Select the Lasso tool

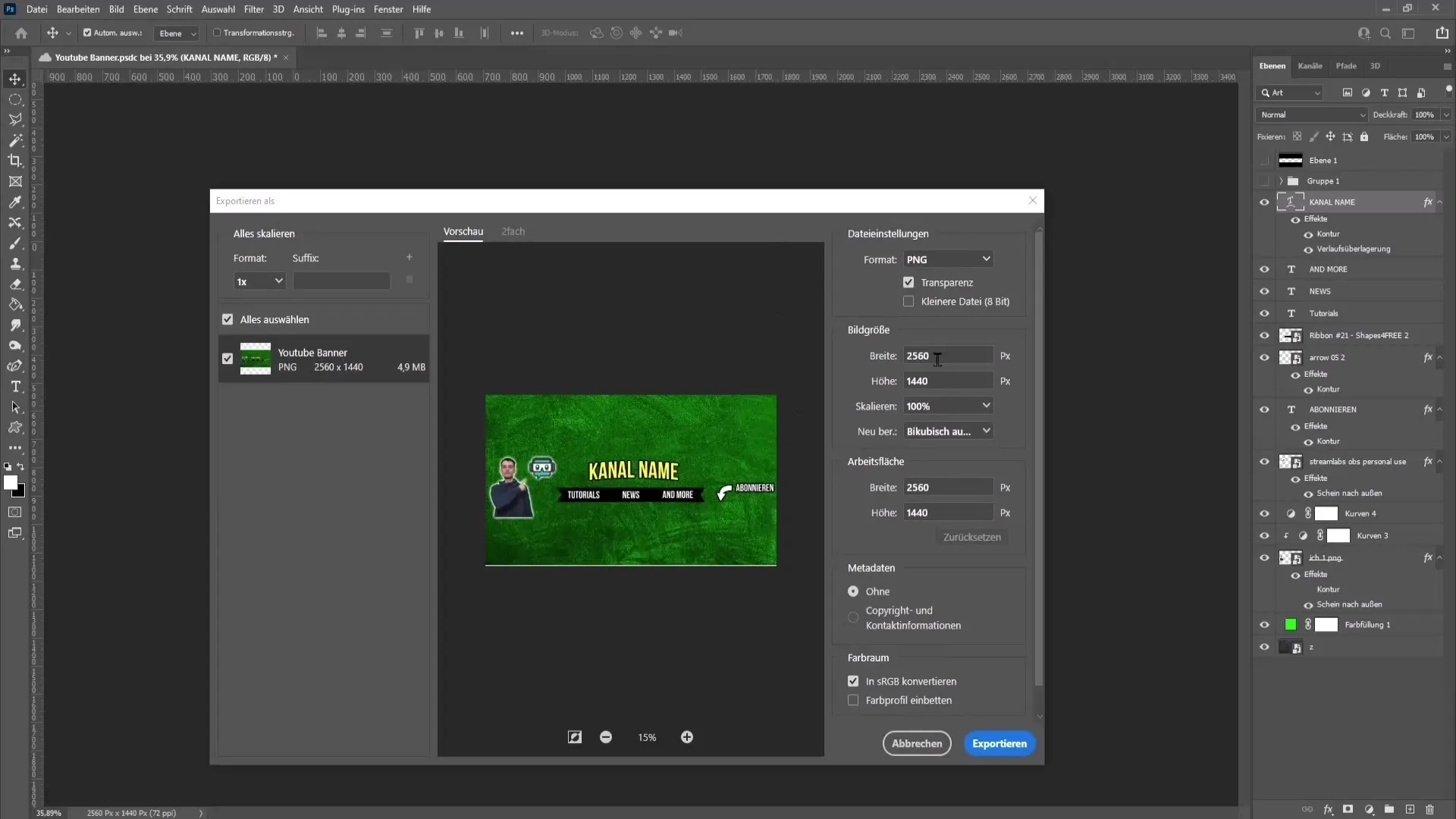15,120
